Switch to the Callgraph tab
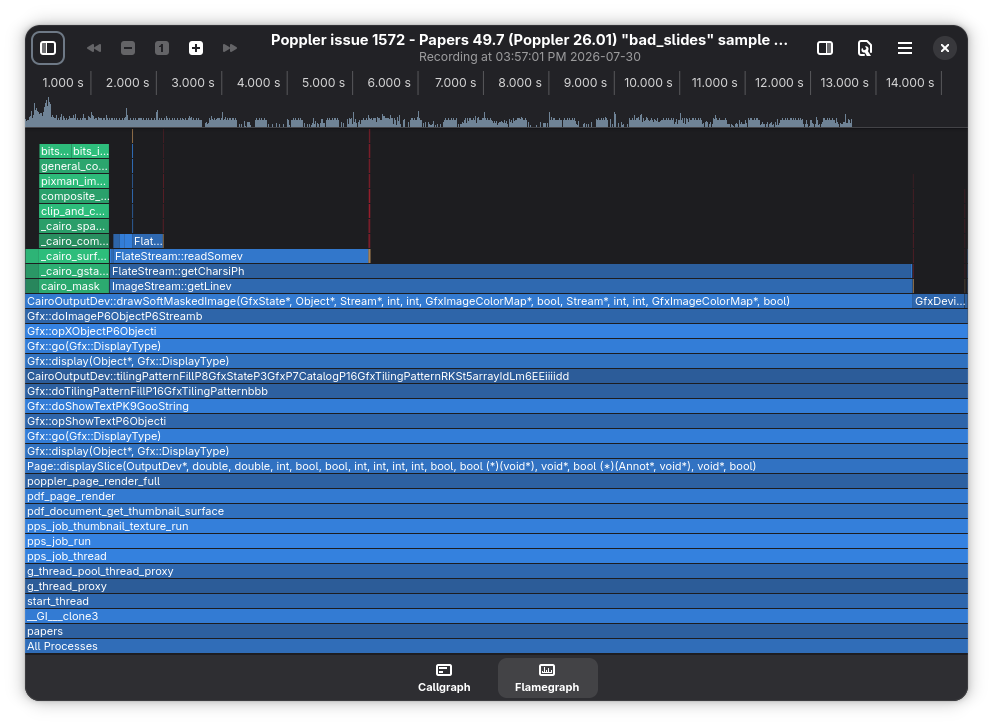The width and height of the screenshot is (993, 726). [x=444, y=678]
